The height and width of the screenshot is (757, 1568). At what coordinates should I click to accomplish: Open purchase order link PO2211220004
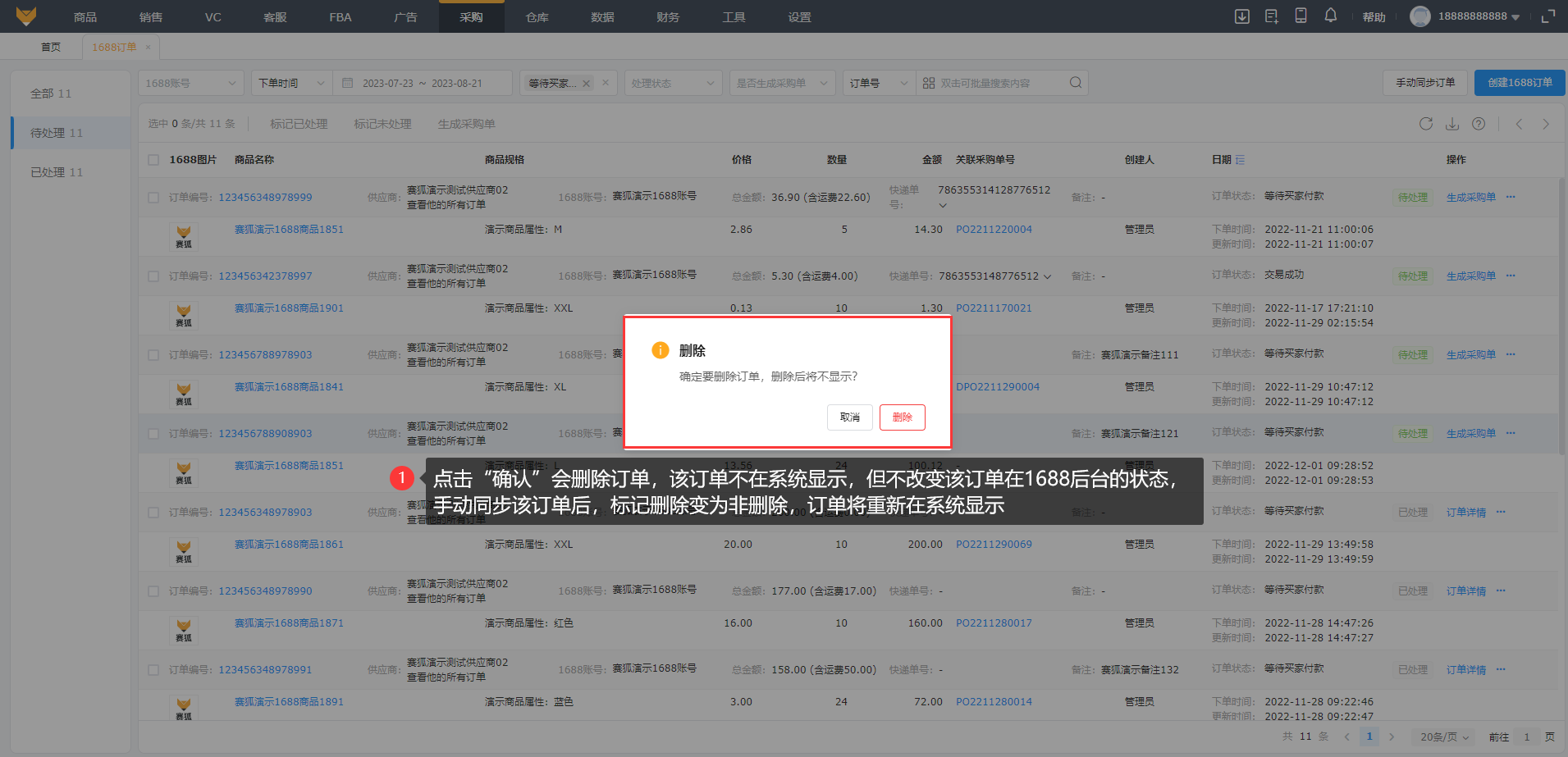994,230
